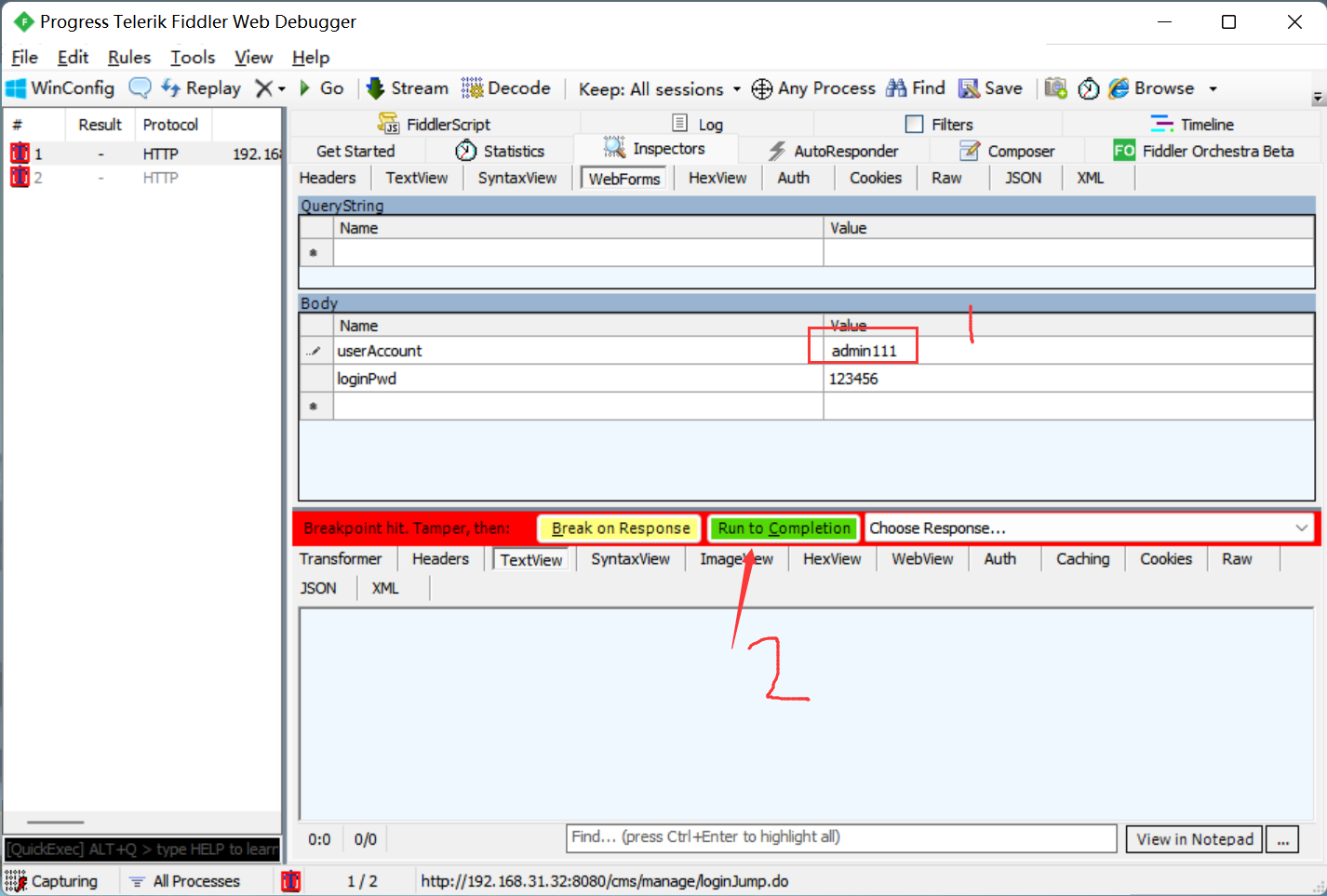Click the Any Process target icon

[x=762, y=88]
